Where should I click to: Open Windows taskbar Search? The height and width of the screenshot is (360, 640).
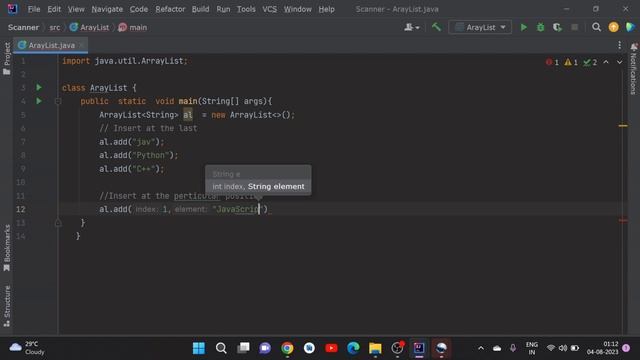[221, 348]
